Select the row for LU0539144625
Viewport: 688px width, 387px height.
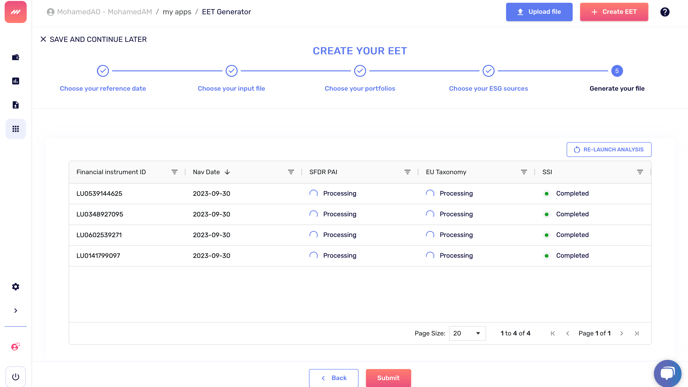pos(360,194)
